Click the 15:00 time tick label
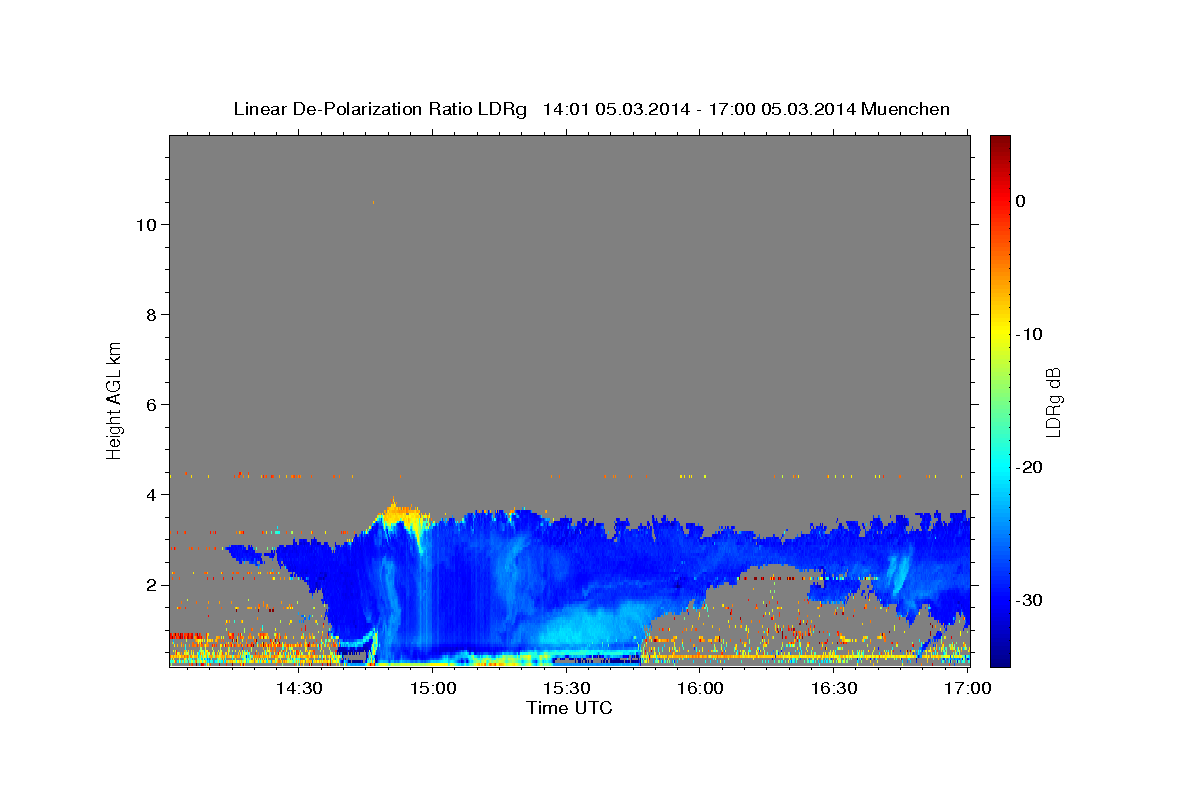 point(433,688)
